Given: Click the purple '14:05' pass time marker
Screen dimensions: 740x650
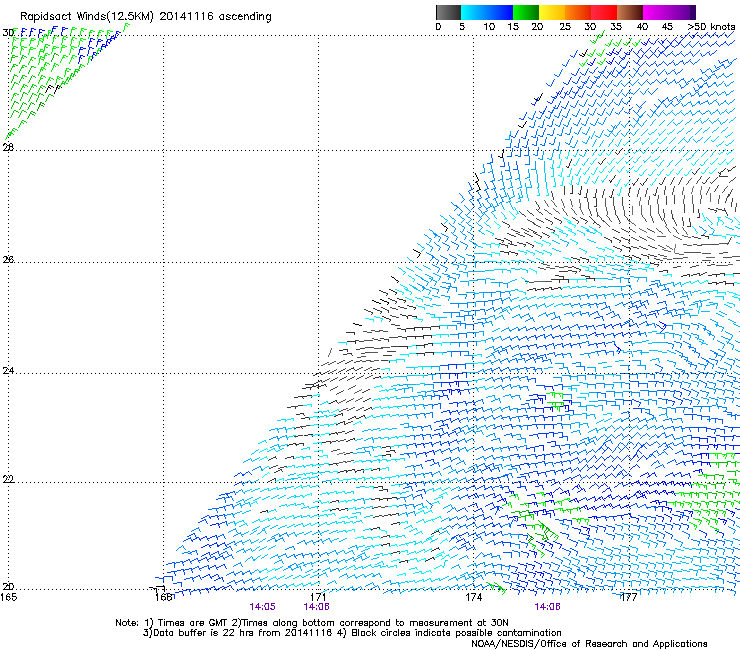Looking at the screenshot, I should tap(262, 607).
